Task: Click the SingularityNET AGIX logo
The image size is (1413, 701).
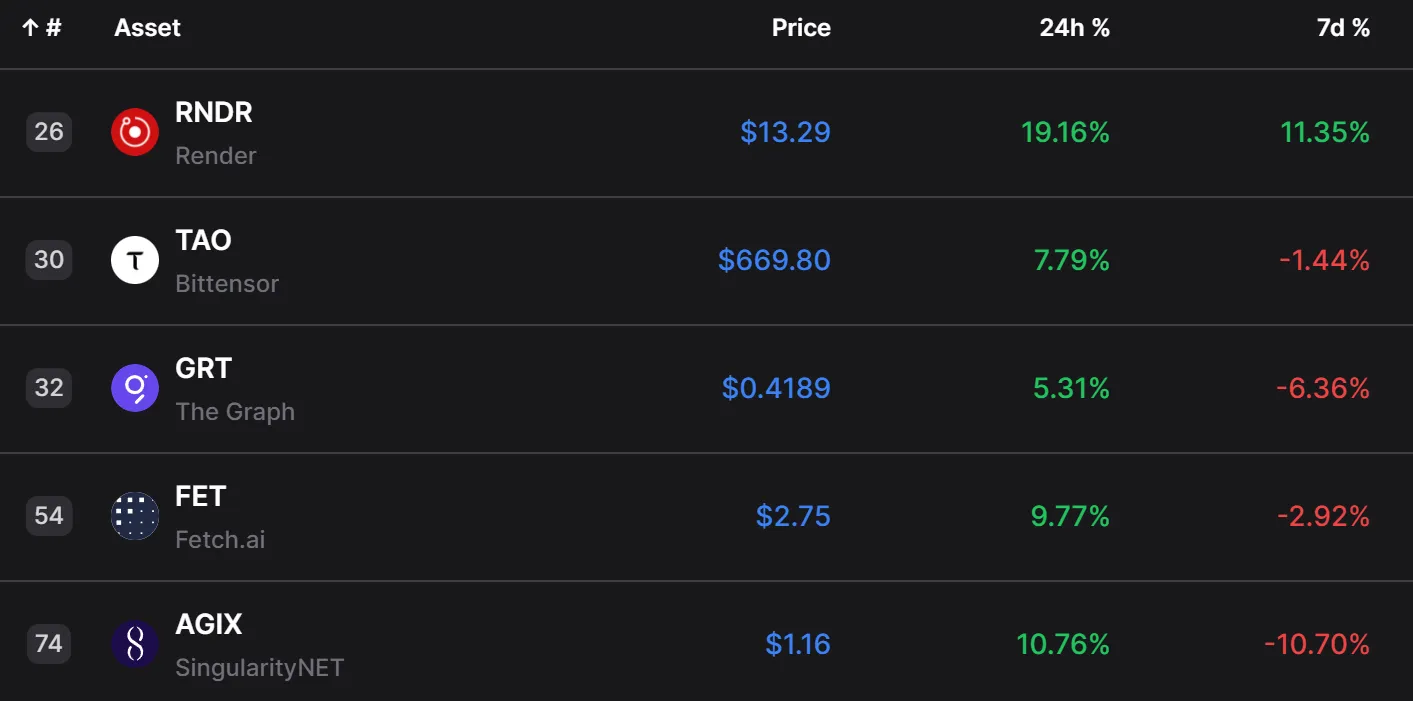Action: 135,644
